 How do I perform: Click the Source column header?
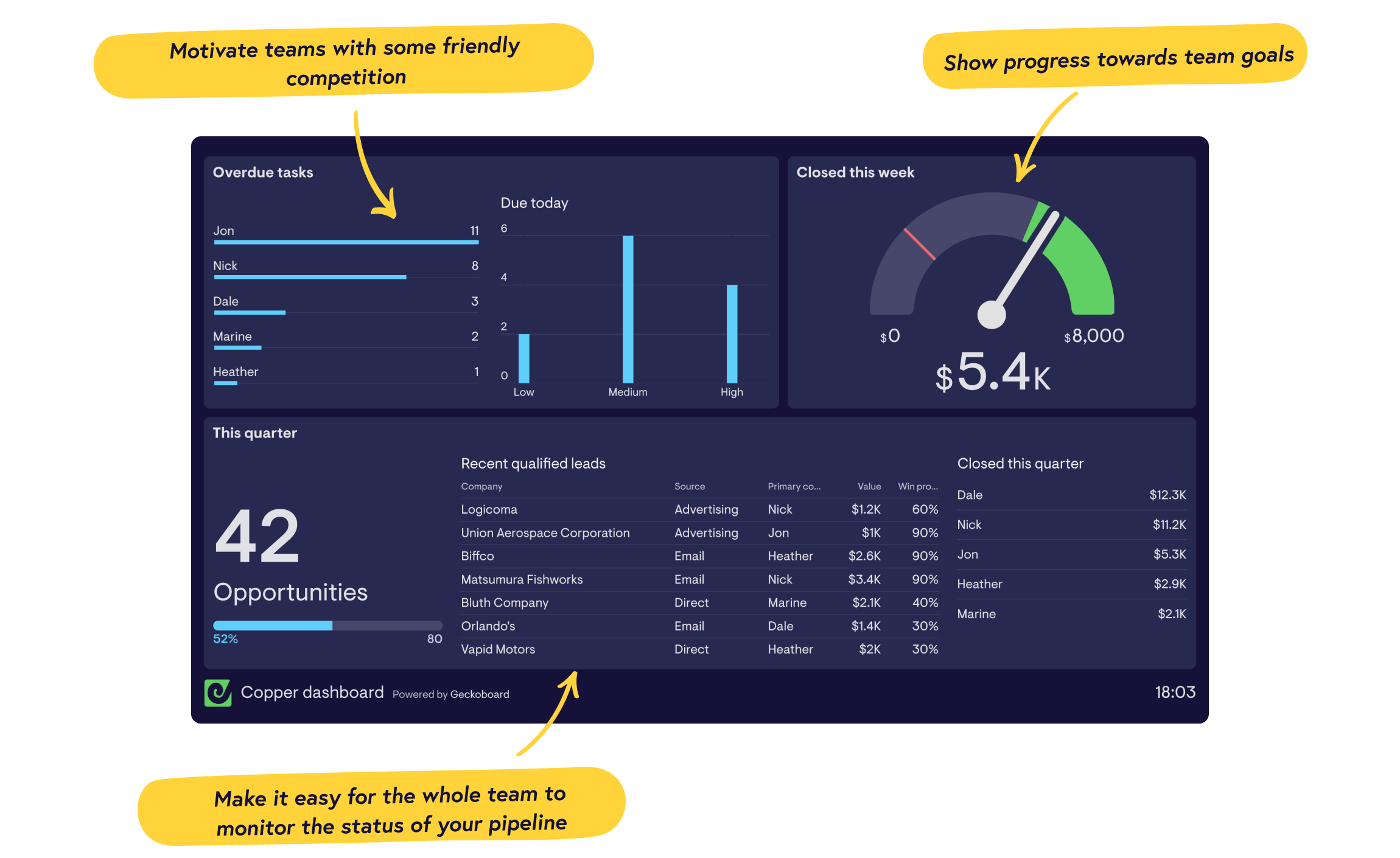coord(690,486)
